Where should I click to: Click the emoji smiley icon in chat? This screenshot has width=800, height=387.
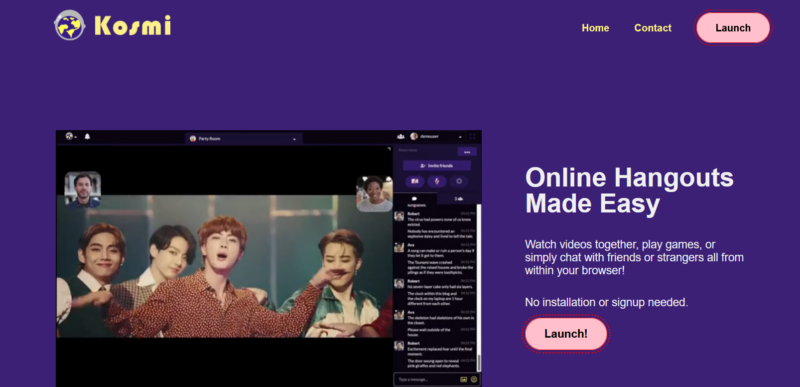(474, 379)
